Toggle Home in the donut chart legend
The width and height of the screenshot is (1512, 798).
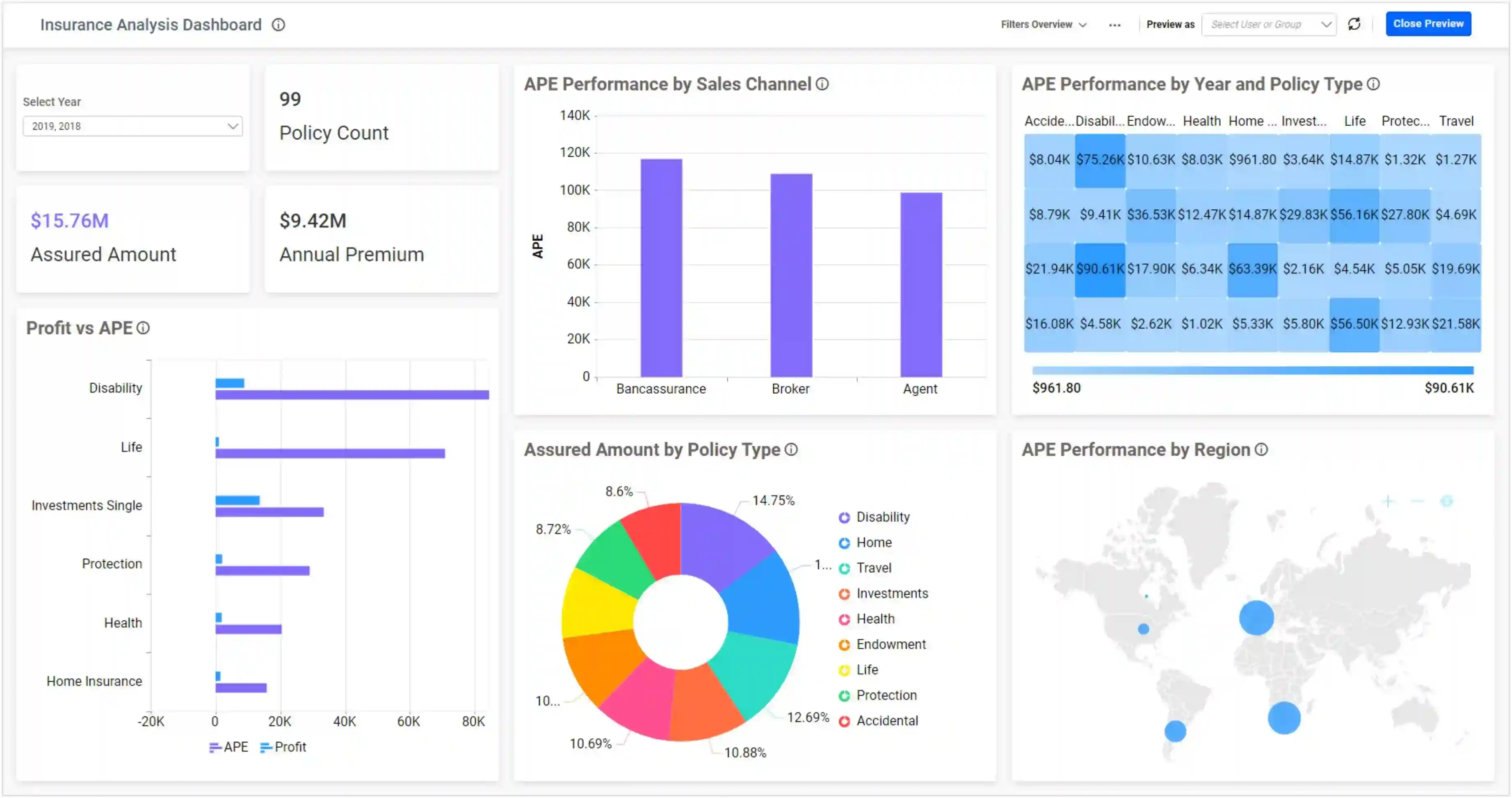865,543
